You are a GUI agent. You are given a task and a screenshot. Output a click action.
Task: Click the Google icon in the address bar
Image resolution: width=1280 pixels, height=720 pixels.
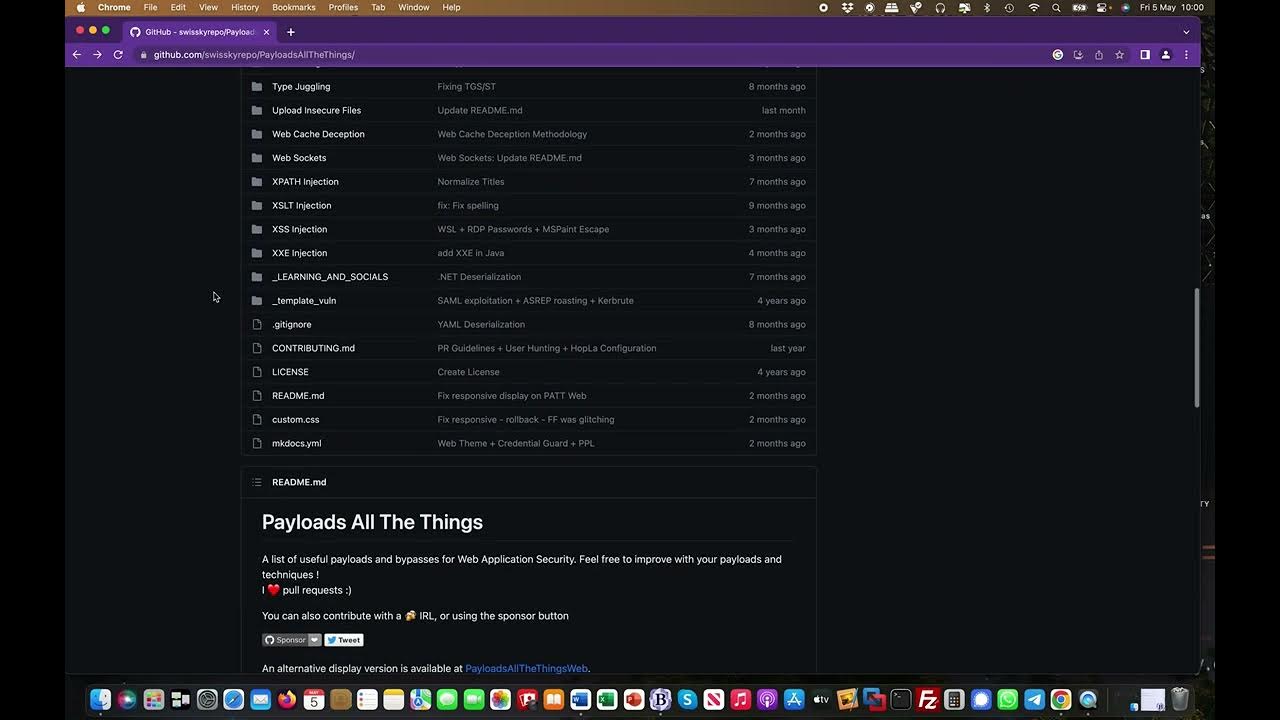(1058, 55)
